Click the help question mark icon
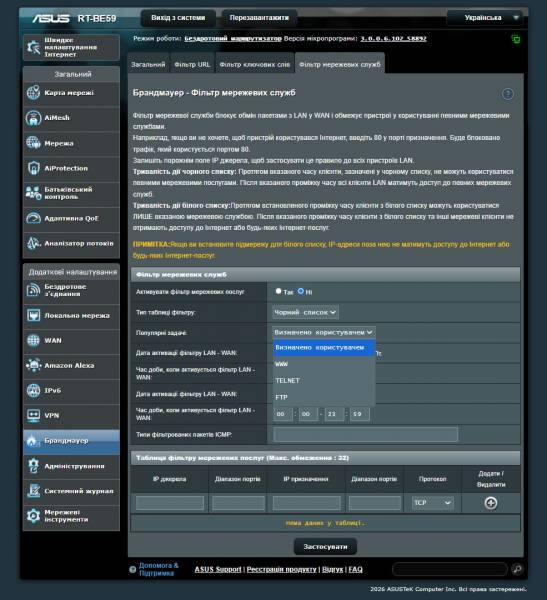This screenshot has height=600, width=547. (x=508, y=94)
